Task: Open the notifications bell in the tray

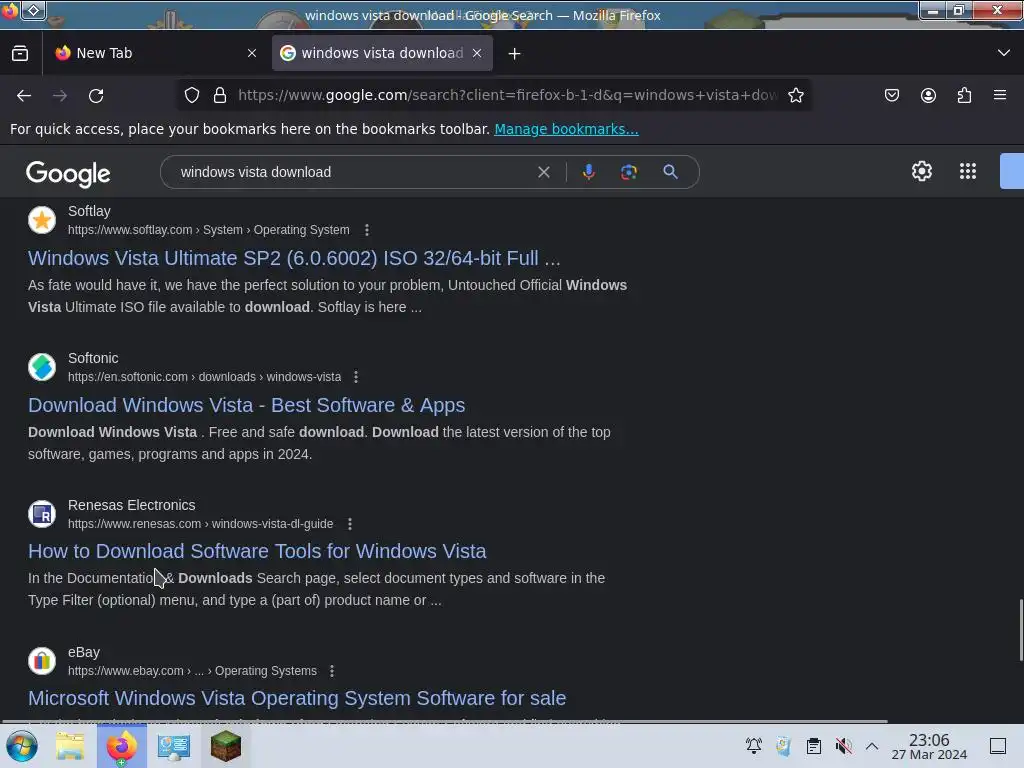Action: click(754, 746)
